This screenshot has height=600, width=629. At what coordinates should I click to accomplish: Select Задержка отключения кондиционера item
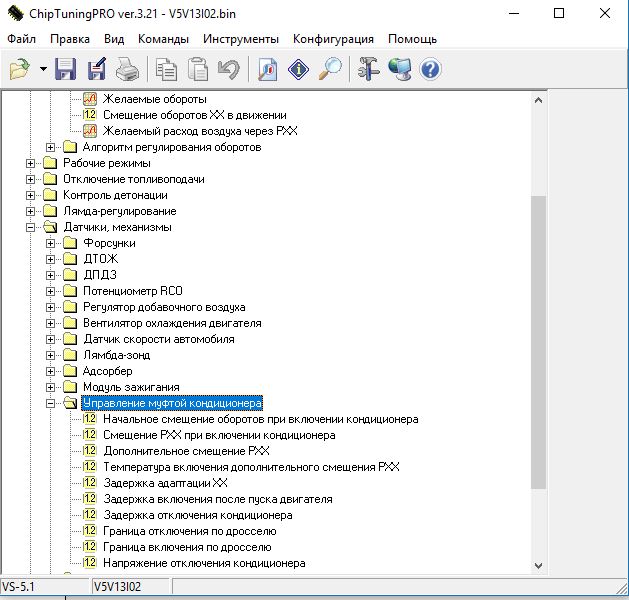(x=197, y=515)
